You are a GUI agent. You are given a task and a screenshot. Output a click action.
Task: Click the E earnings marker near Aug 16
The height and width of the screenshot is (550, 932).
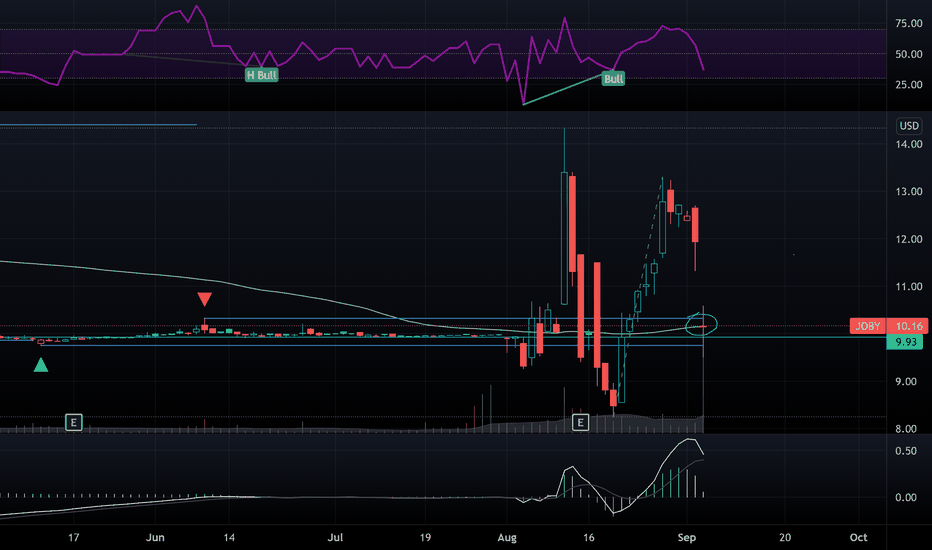click(580, 423)
